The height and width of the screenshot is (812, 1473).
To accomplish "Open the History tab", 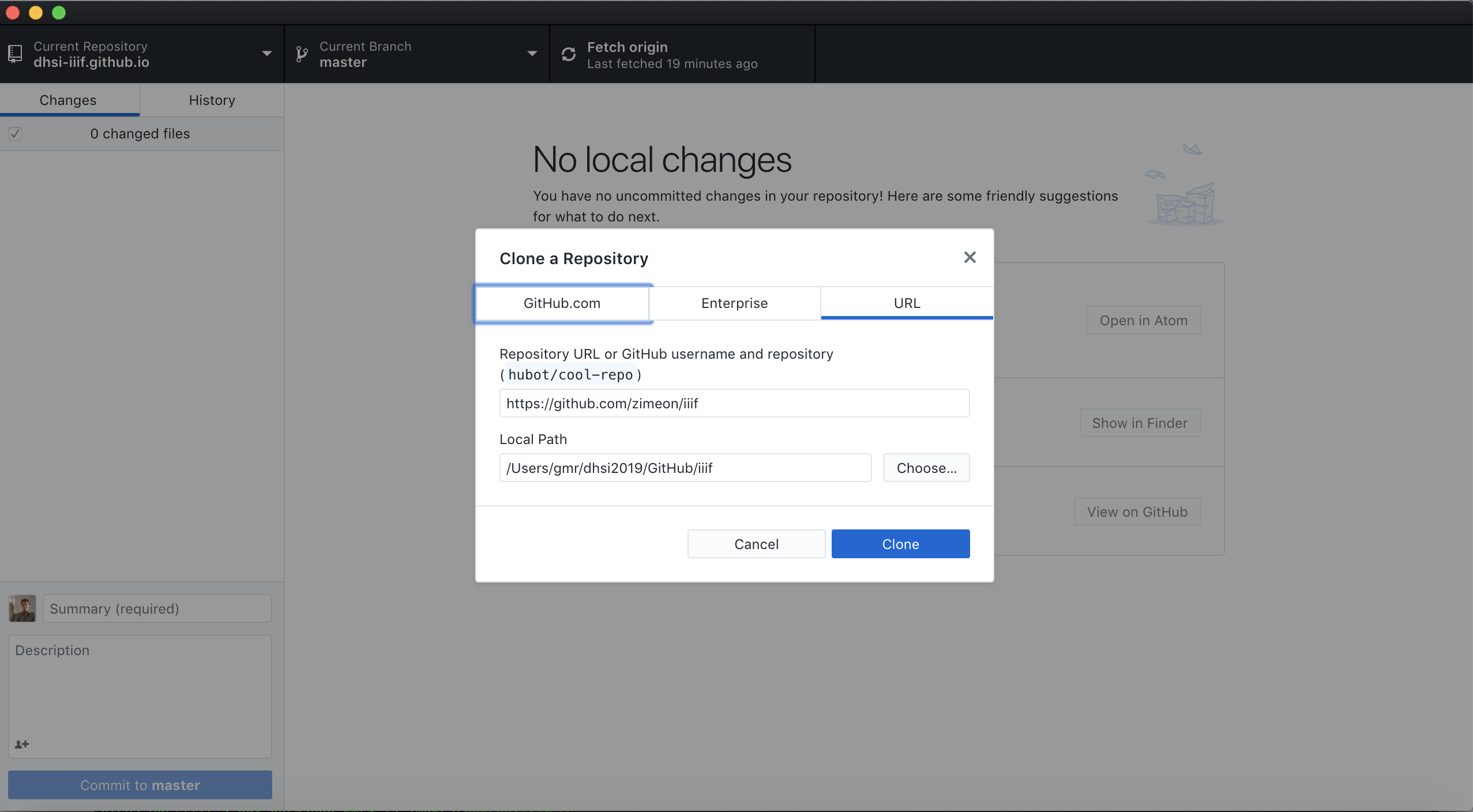I will 212,100.
